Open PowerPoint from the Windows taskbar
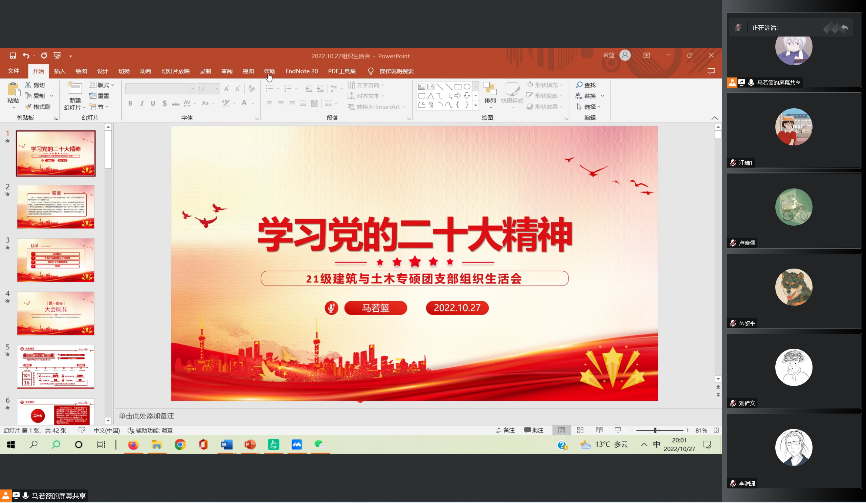This screenshot has width=866, height=503. coord(249,444)
